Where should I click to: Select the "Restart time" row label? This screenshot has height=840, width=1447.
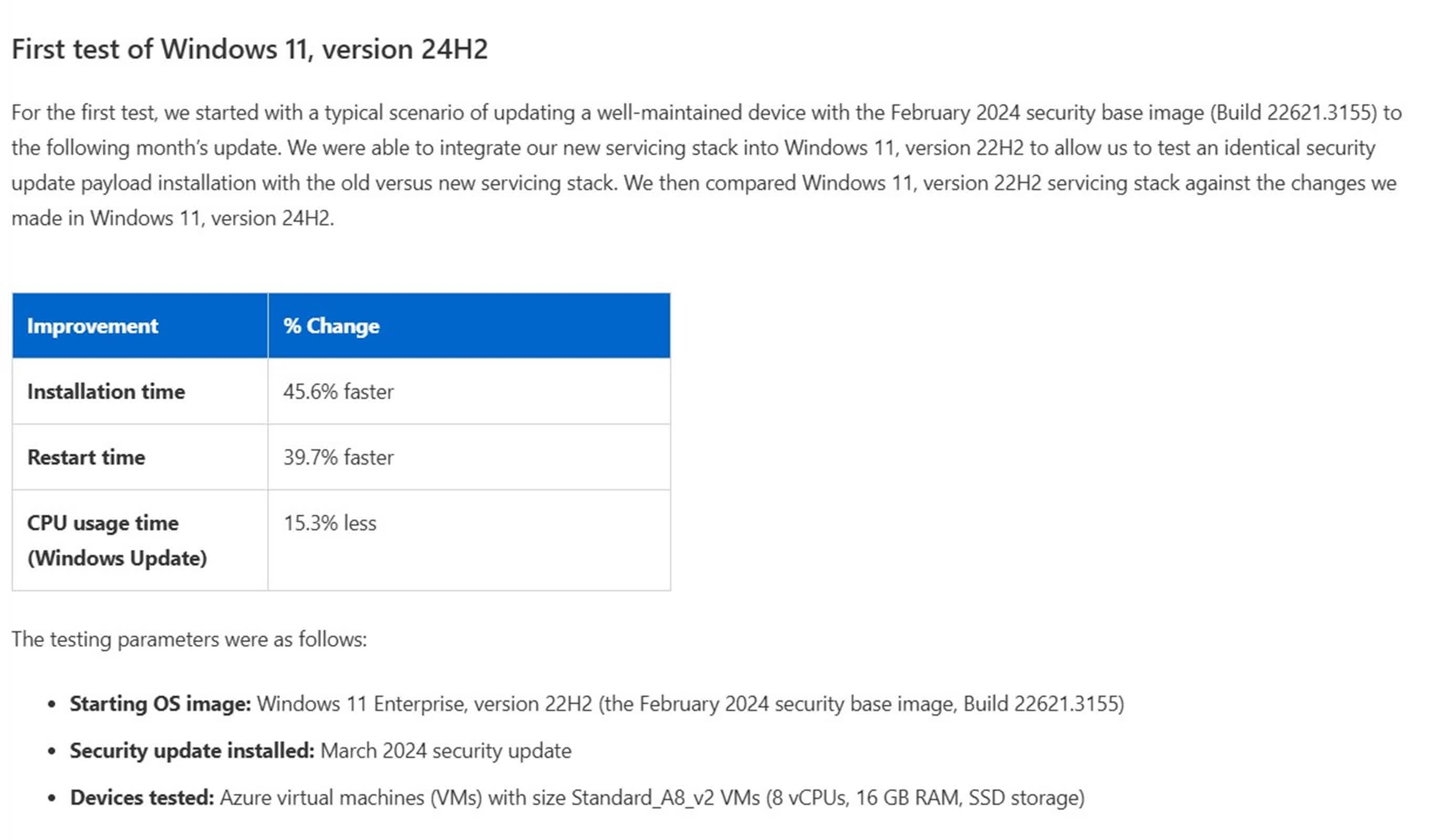(x=86, y=457)
